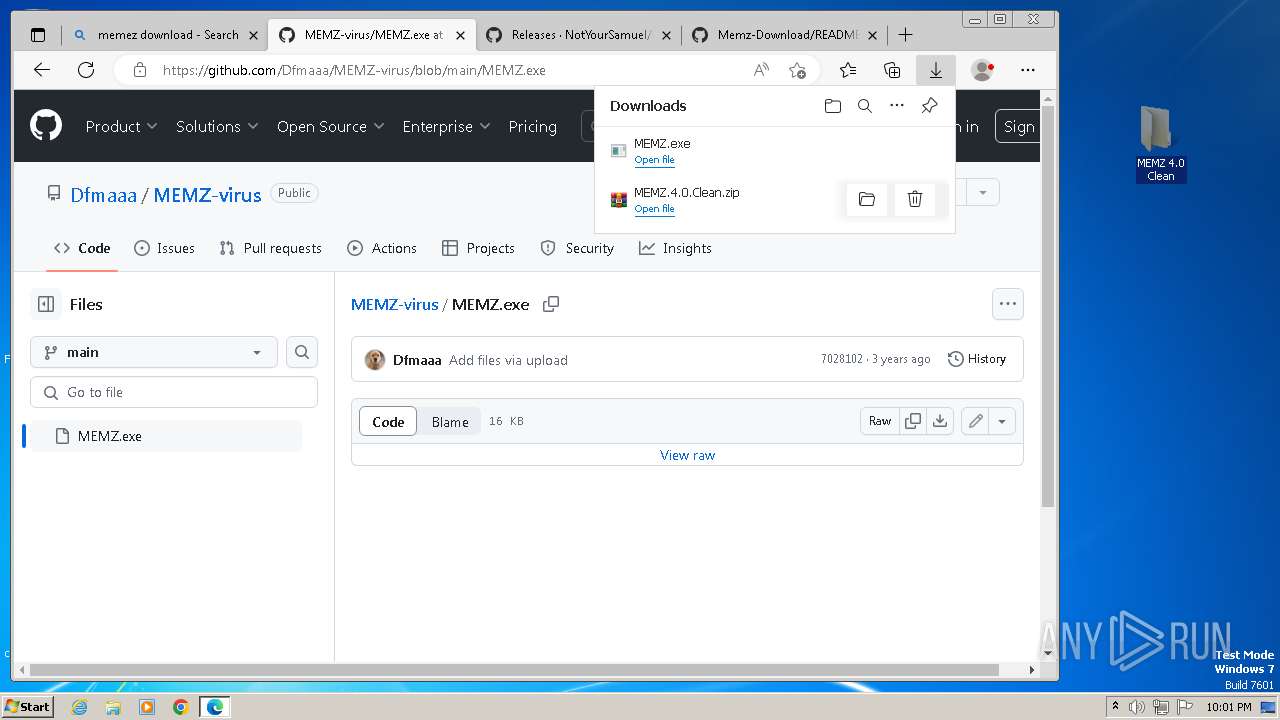Click the commit hash 7028102
Screen dimensions: 1280x720
[841, 359]
